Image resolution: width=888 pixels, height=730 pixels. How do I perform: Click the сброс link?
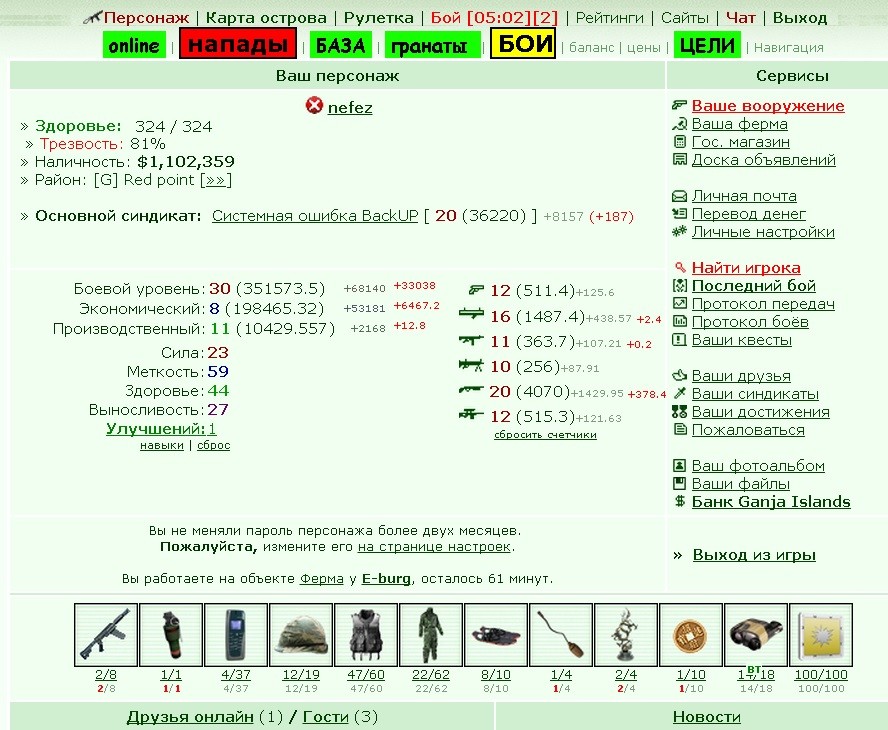point(214,445)
